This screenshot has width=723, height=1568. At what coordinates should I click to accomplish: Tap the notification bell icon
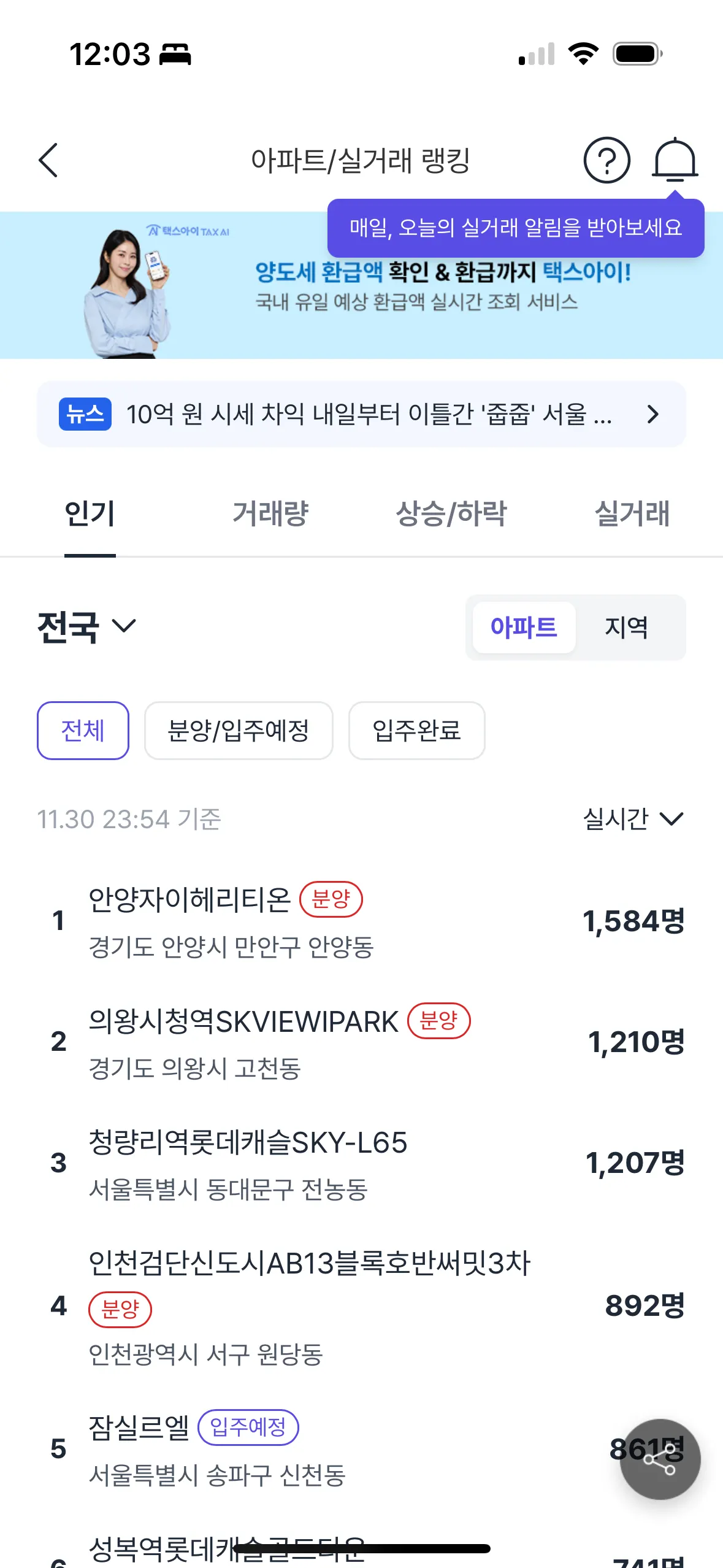(675, 159)
